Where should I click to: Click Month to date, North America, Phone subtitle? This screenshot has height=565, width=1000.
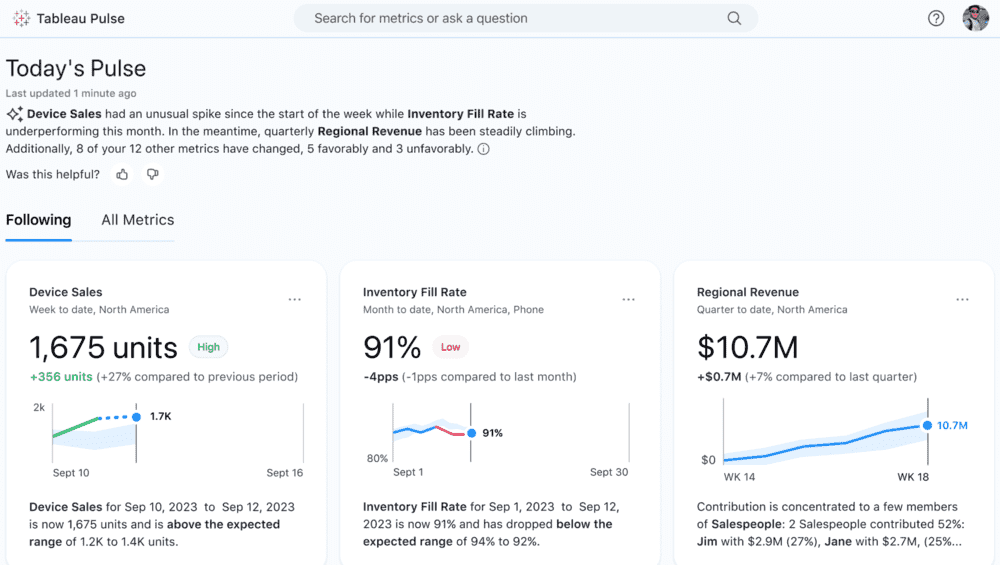[x=453, y=310]
